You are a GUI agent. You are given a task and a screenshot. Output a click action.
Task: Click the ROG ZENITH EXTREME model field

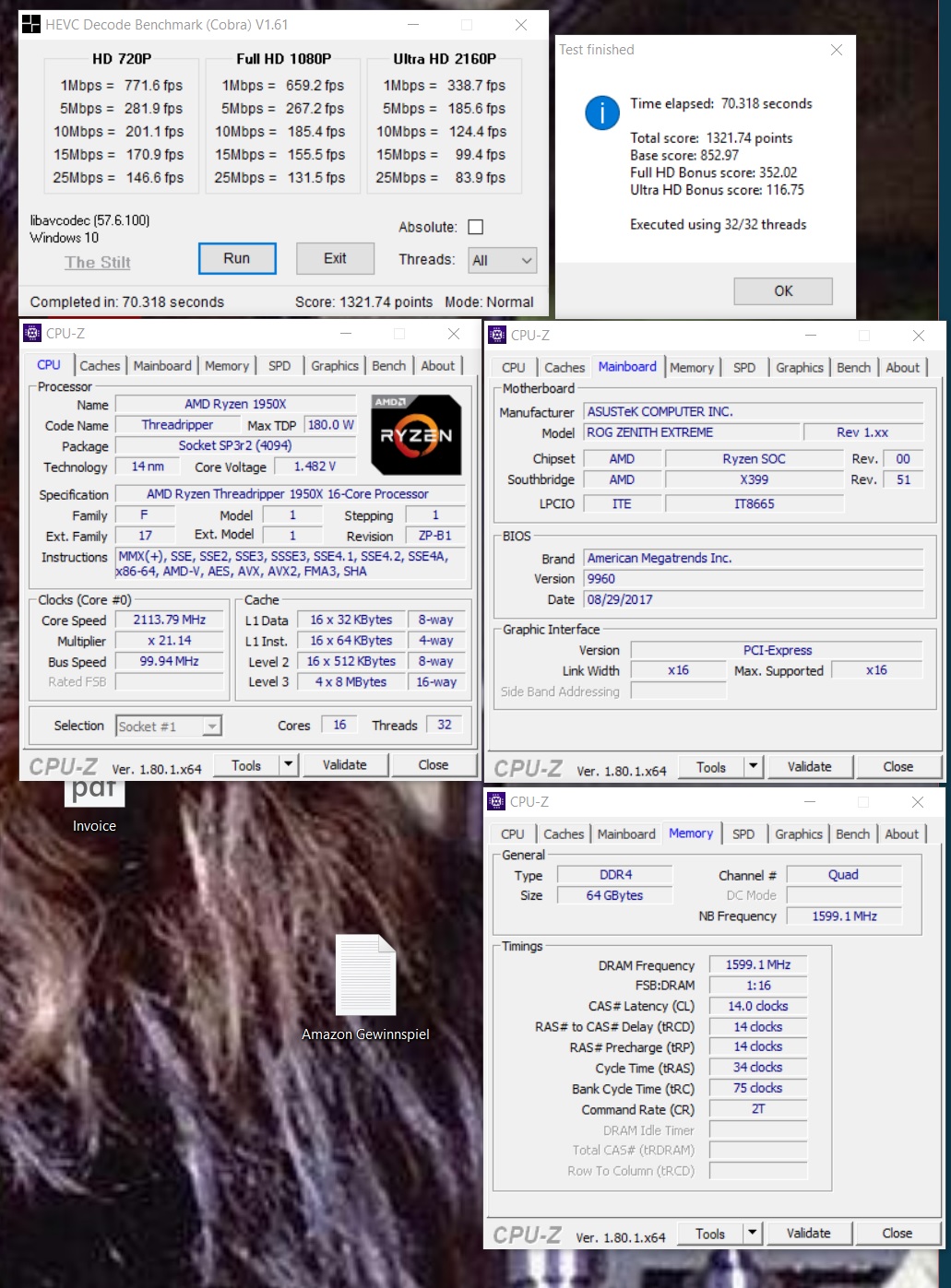click(x=692, y=432)
